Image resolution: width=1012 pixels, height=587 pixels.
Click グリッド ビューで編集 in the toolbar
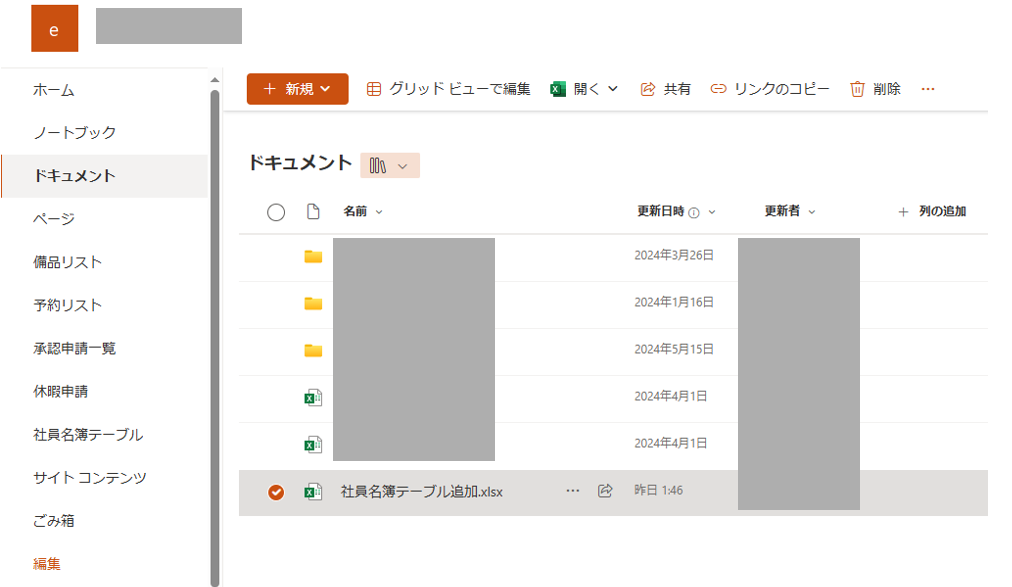[x=449, y=89]
